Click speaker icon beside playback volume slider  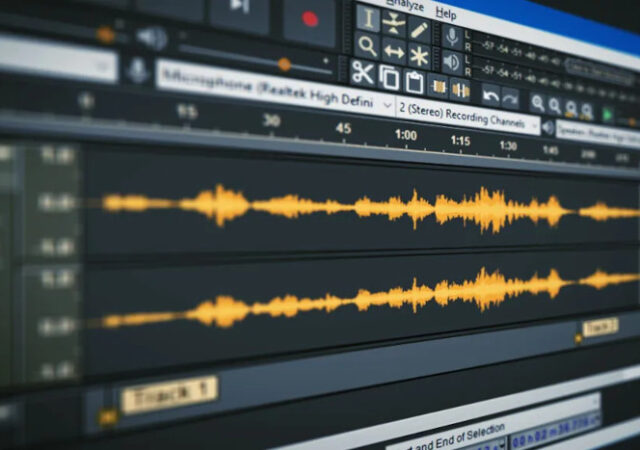152,38
